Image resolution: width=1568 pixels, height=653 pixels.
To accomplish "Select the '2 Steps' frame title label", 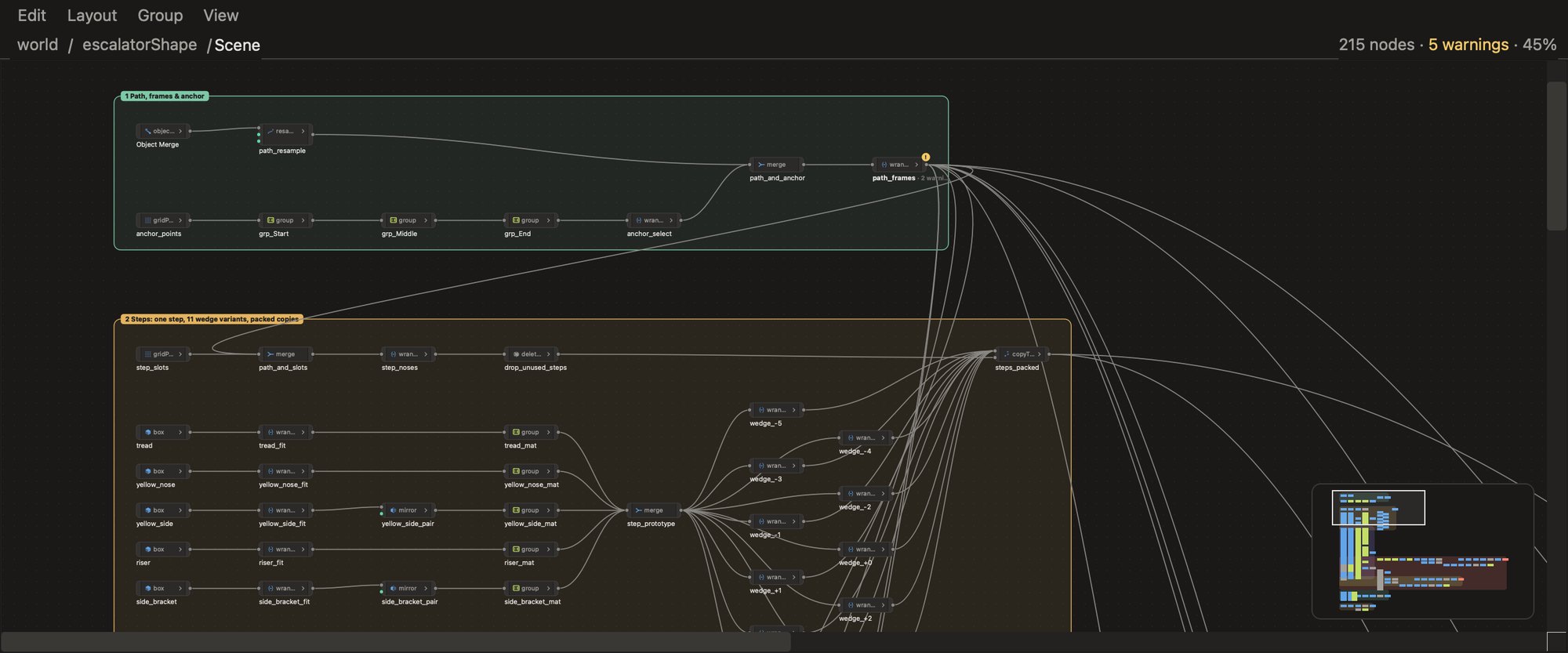I will coord(212,319).
